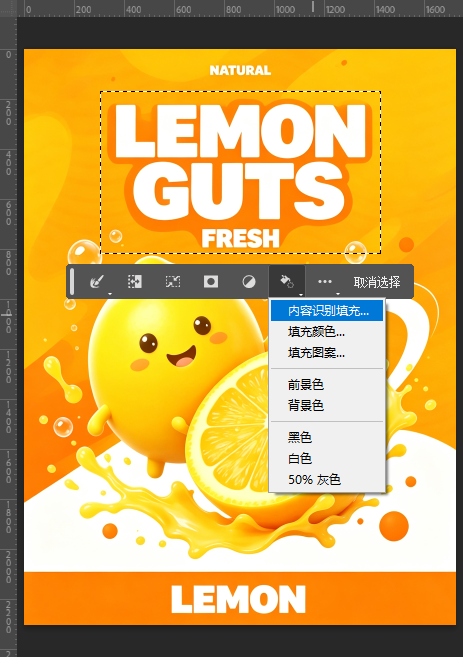Click the invert selection icon
Image resolution: width=463 pixels, height=657 pixels.
135,282
